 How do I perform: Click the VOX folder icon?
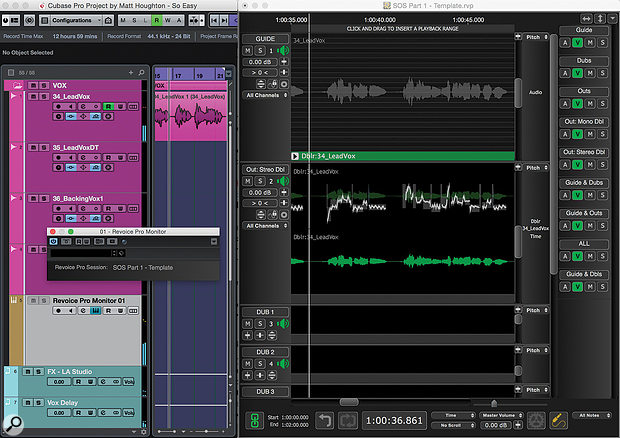(17, 85)
